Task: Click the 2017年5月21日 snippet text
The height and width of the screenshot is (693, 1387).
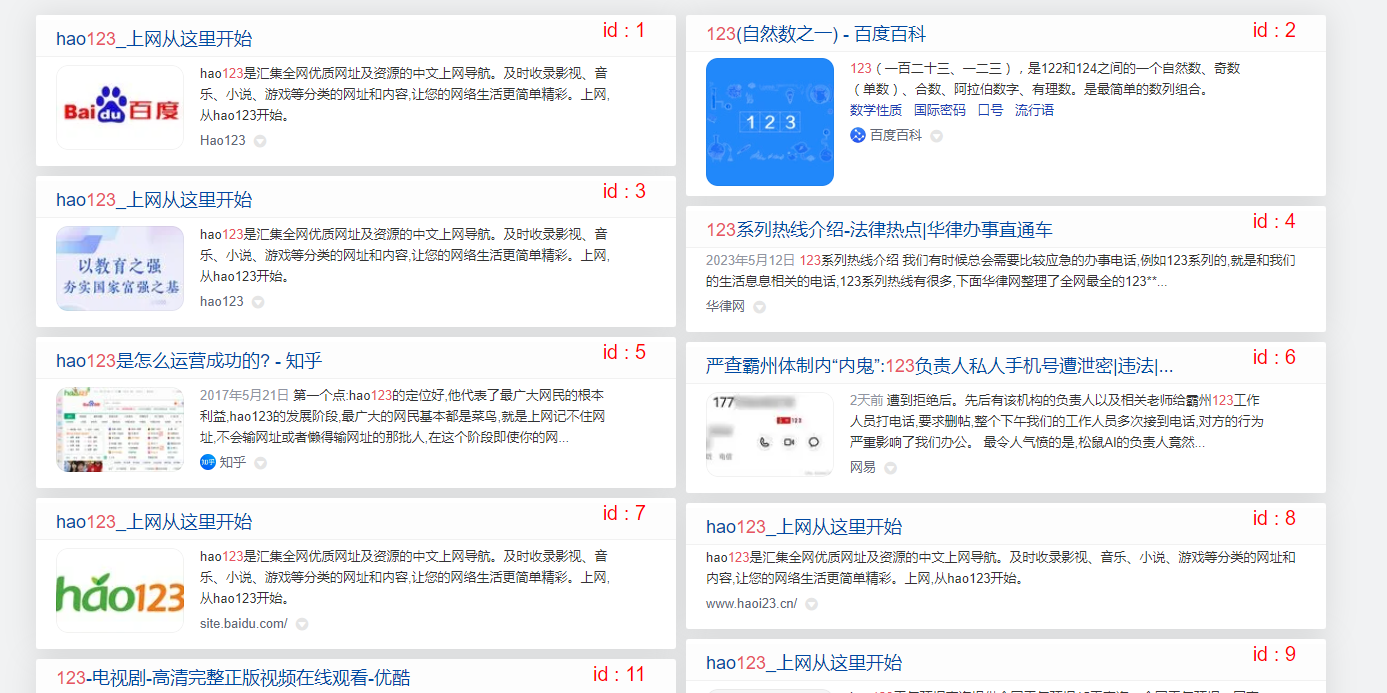Action: [402, 416]
